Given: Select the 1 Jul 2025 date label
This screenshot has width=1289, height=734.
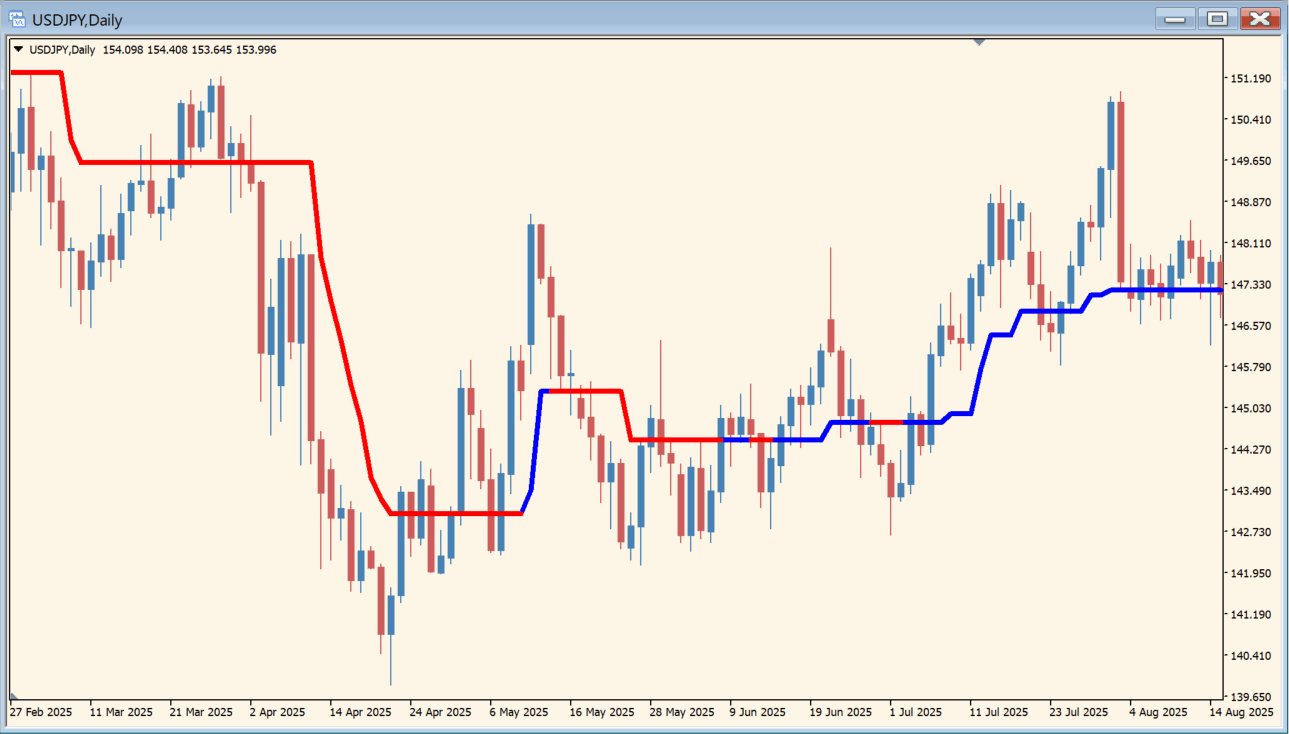Looking at the screenshot, I should point(915,713).
